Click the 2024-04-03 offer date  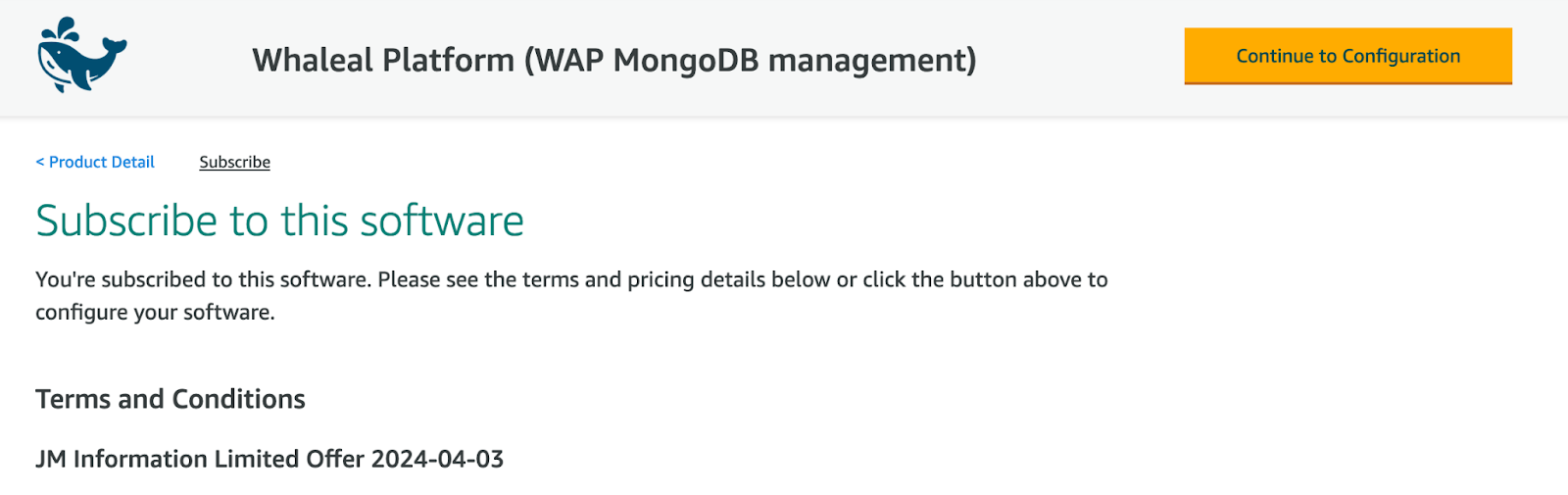point(437,459)
